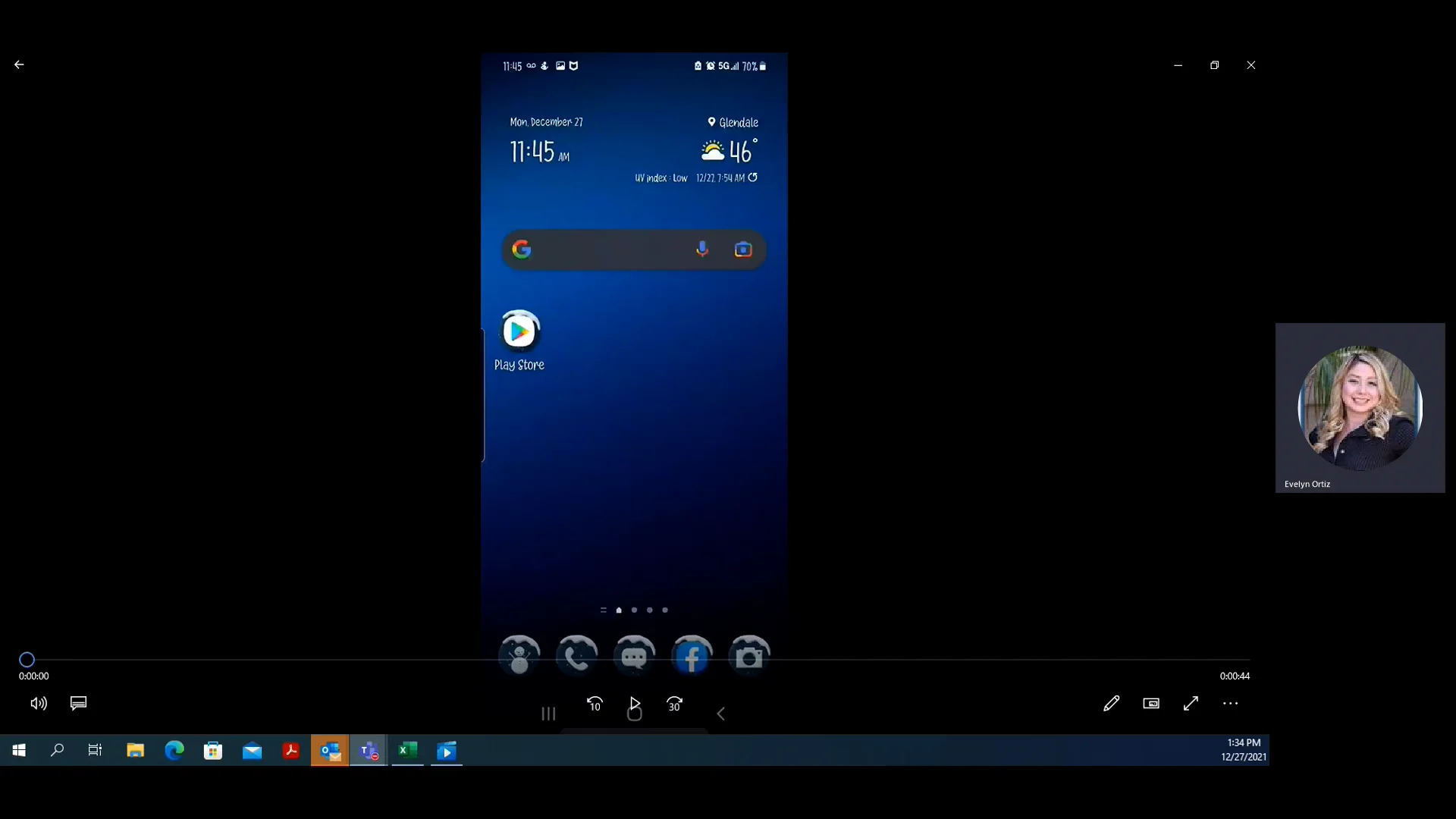Screen dimensions: 1456x819
Task: Open Excel from the taskbar
Action: pos(407,751)
